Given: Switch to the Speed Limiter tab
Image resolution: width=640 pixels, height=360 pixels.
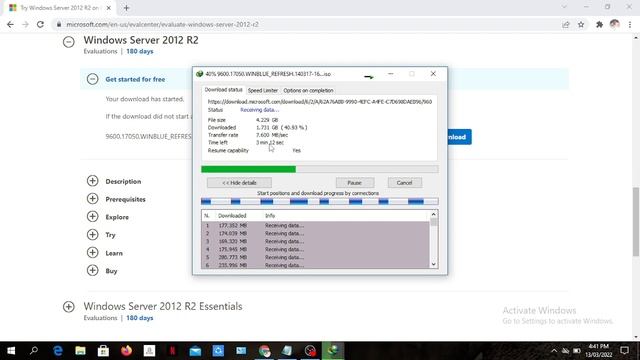Looking at the screenshot, I should (x=262, y=90).
